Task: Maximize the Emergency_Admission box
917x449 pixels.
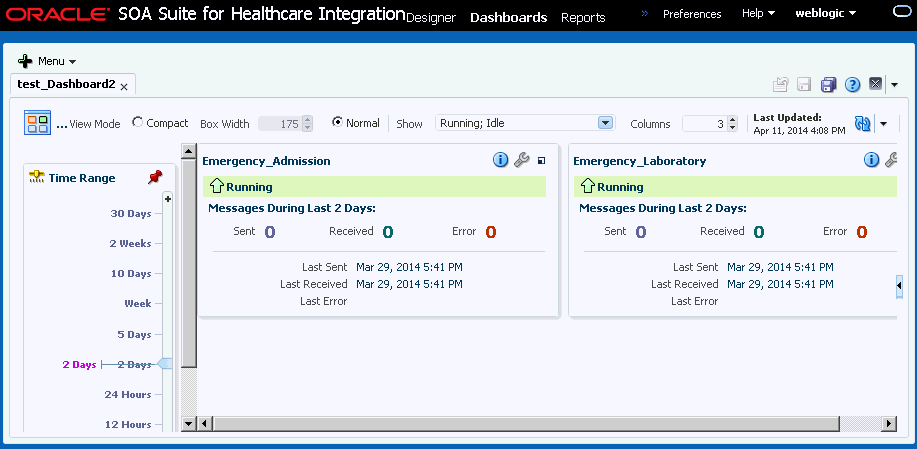Action: pyautogui.click(x=542, y=161)
